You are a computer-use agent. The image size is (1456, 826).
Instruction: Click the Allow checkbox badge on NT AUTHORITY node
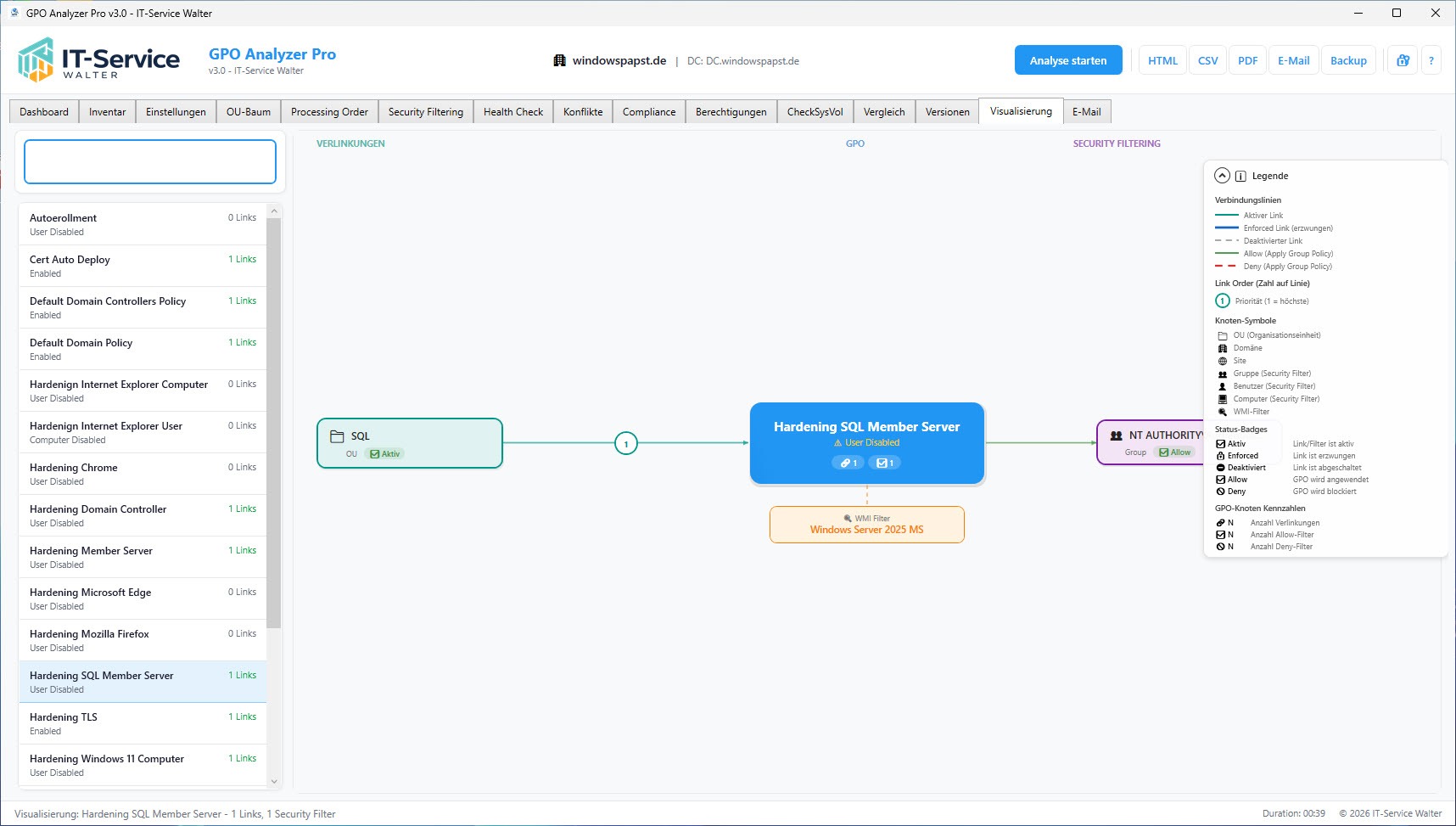coord(1175,452)
